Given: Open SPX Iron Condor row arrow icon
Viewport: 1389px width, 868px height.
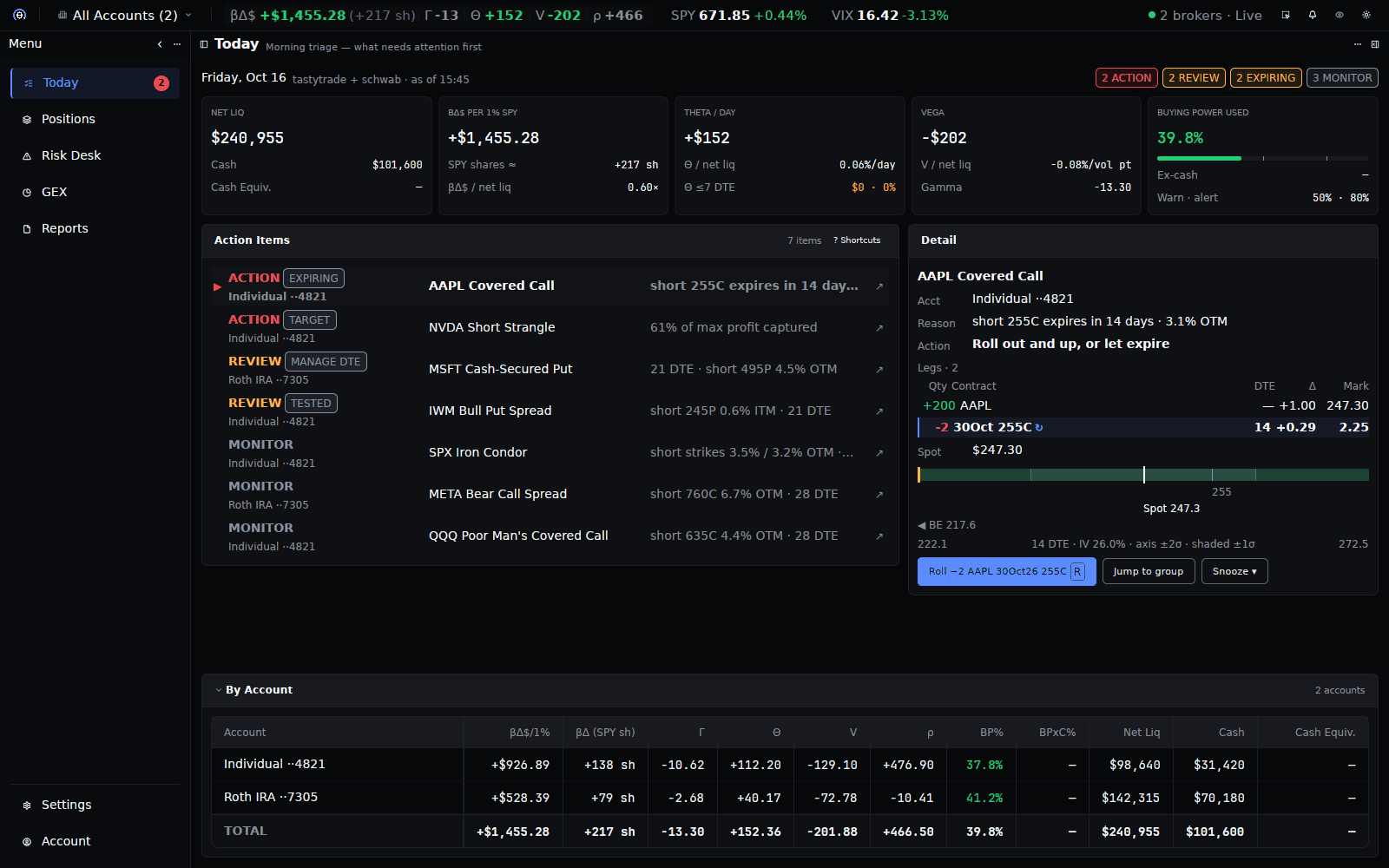Looking at the screenshot, I should [879, 453].
